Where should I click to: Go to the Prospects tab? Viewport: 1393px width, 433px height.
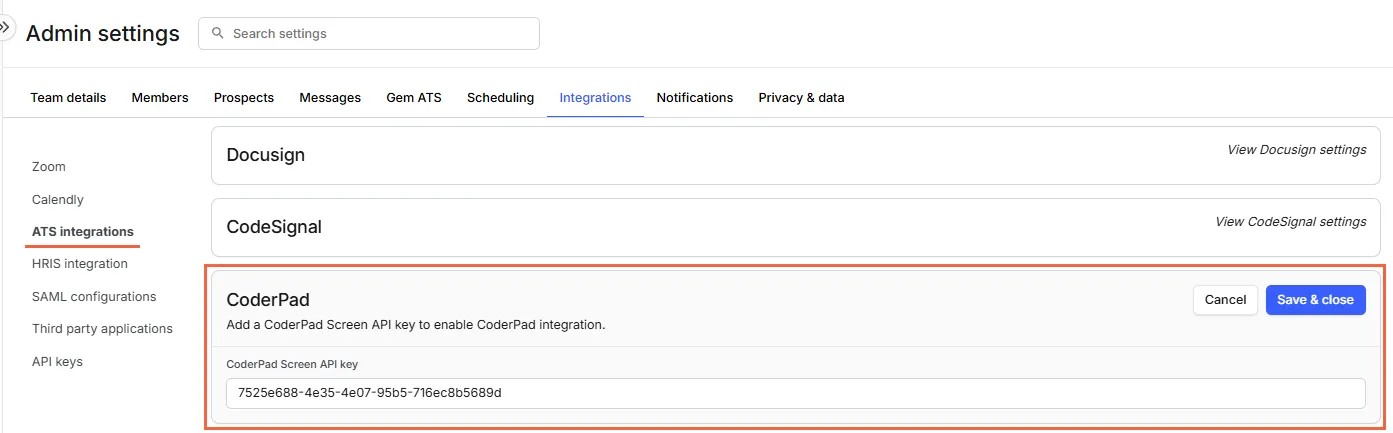244,98
